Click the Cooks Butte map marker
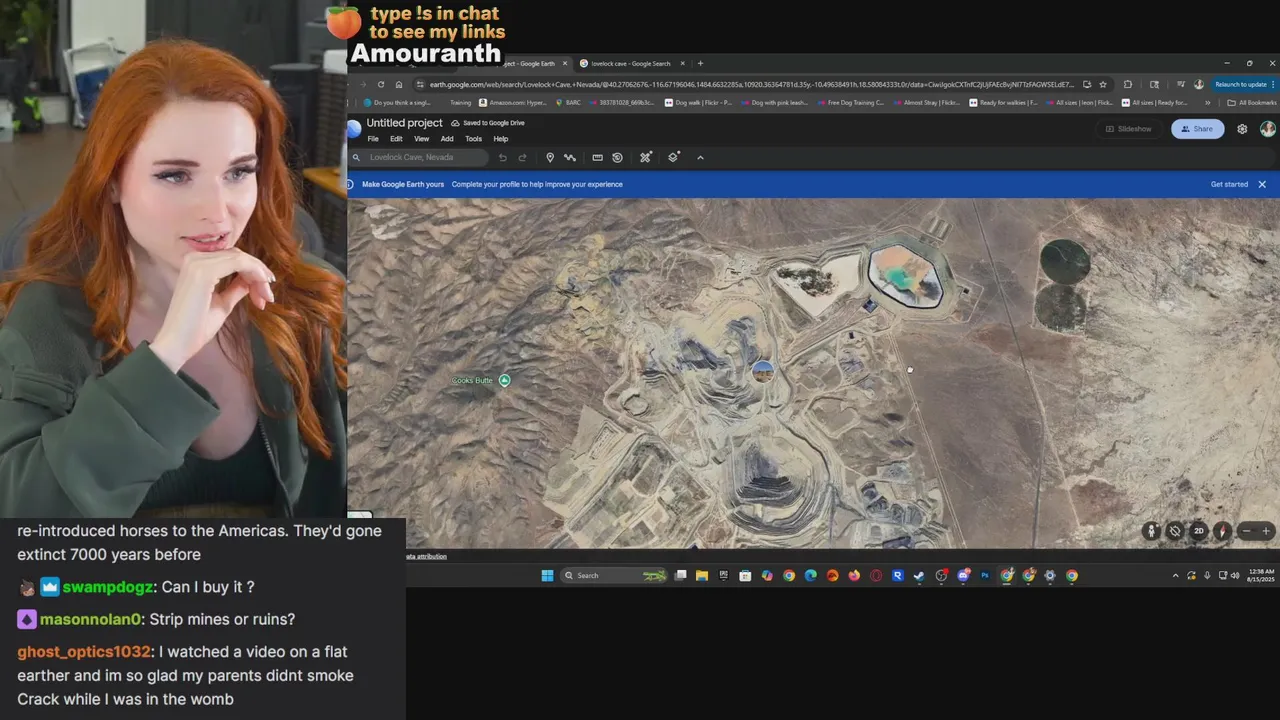 pos(504,380)
